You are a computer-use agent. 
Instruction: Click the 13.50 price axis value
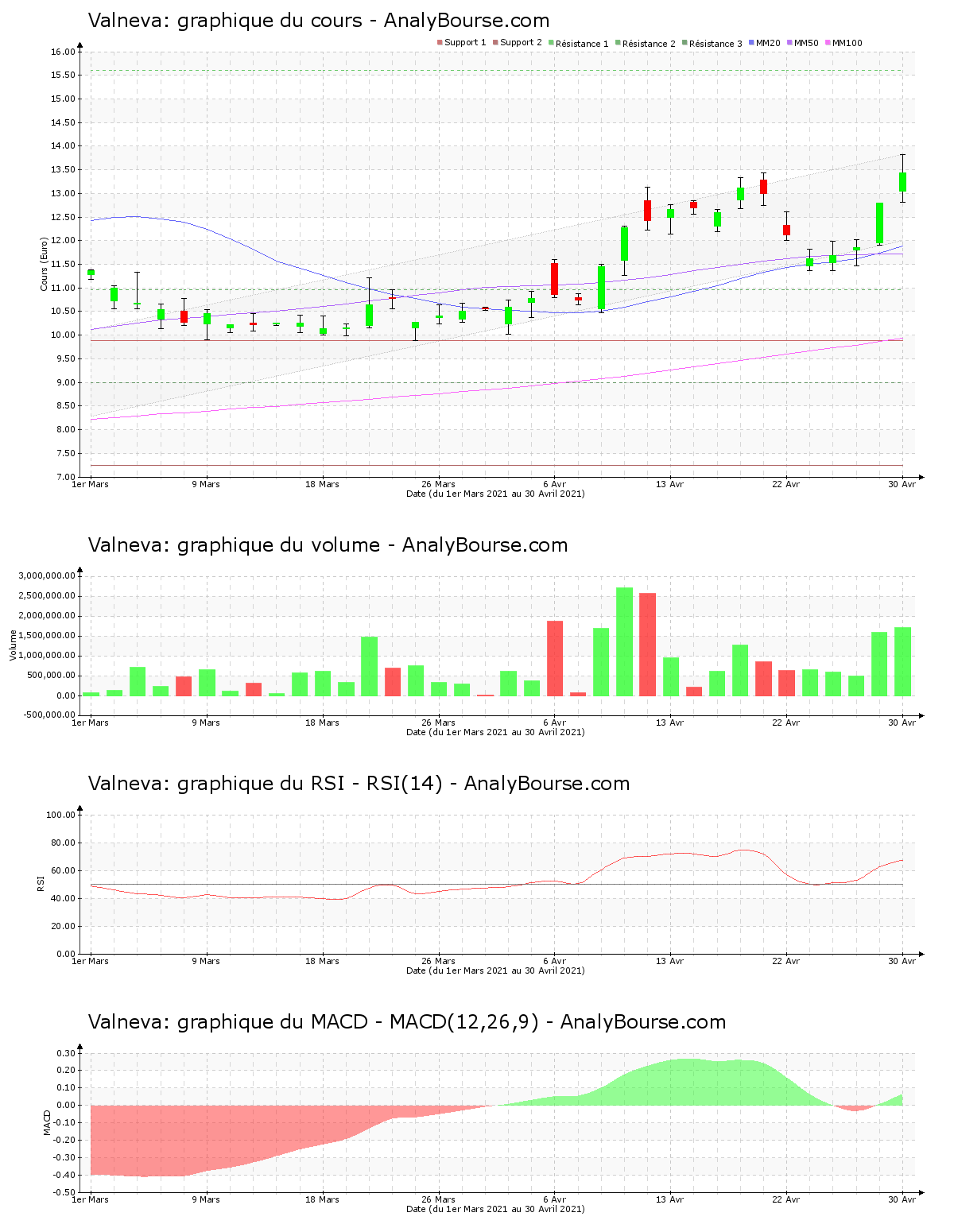63,170
